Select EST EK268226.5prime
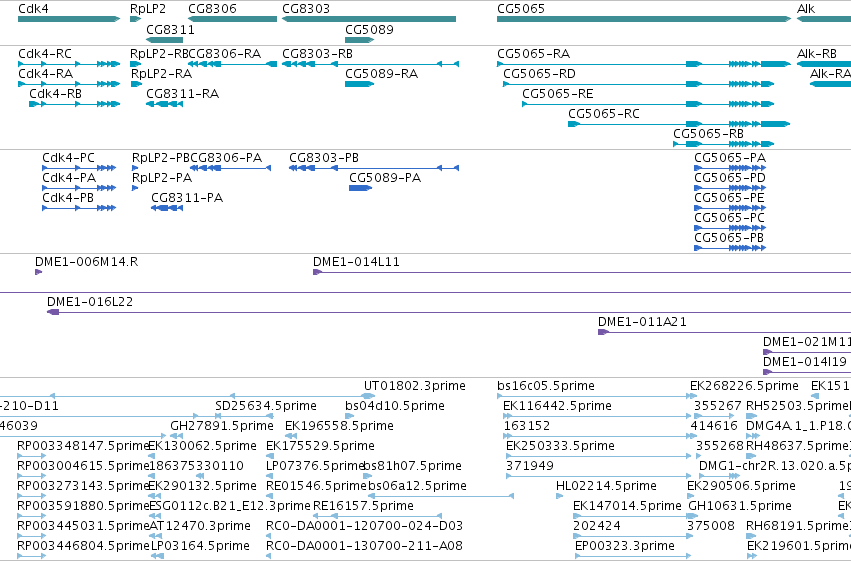This screenshot has height=561, width=851. [744, 386]
